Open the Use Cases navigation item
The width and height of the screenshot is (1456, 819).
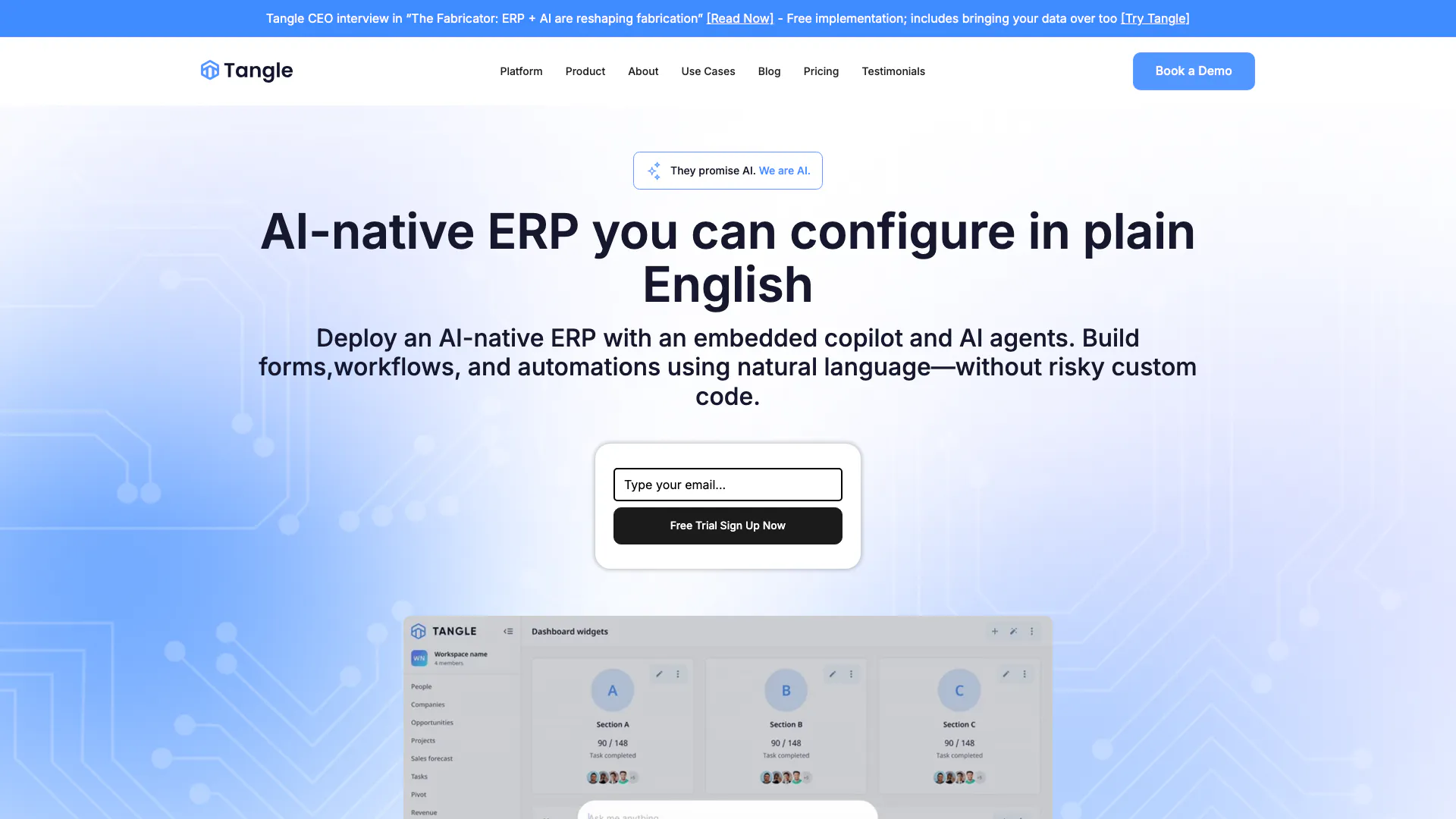pos(708,71)
